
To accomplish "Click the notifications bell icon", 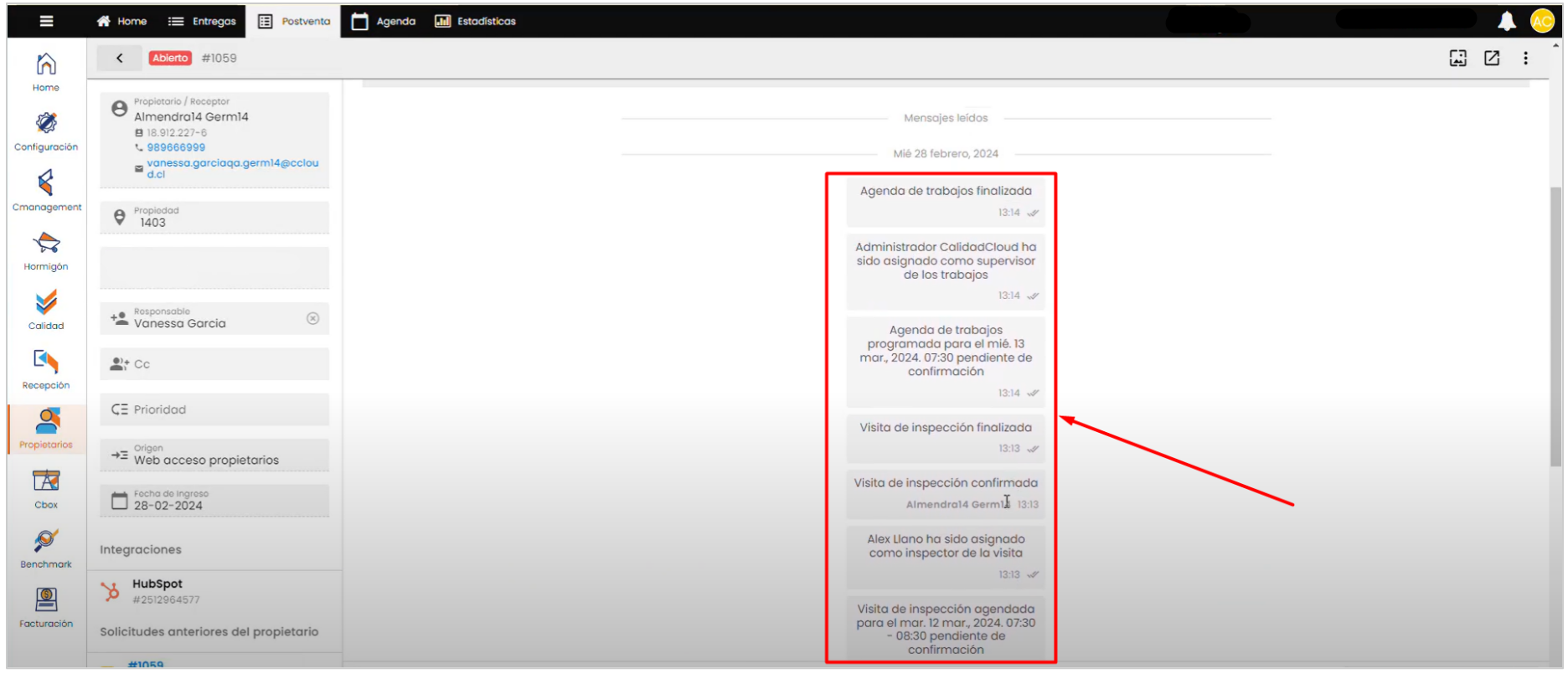I will coord(1506,21).
